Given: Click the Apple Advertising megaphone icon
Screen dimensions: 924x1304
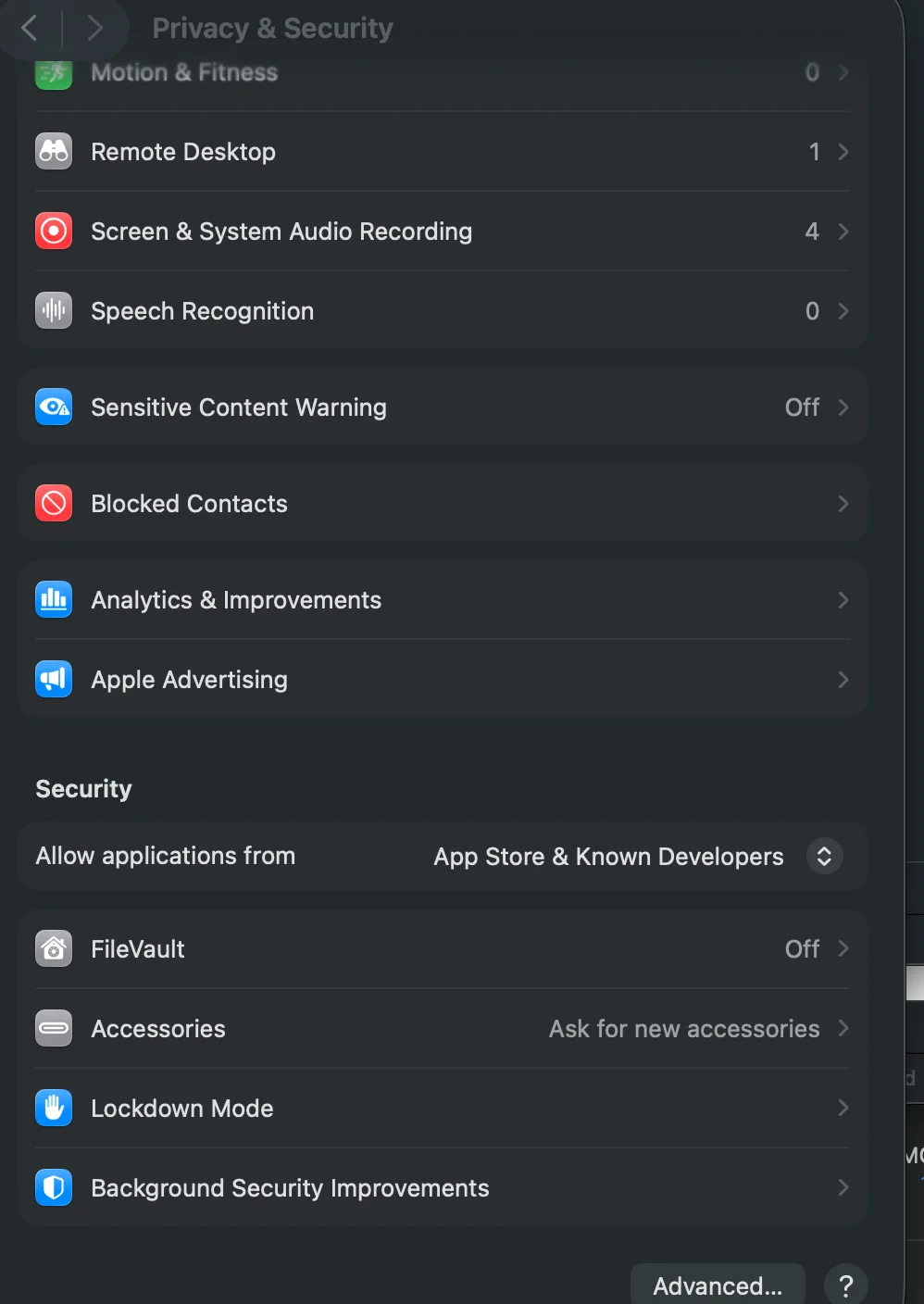Looking at the screenshot, I should coord(54,679).
